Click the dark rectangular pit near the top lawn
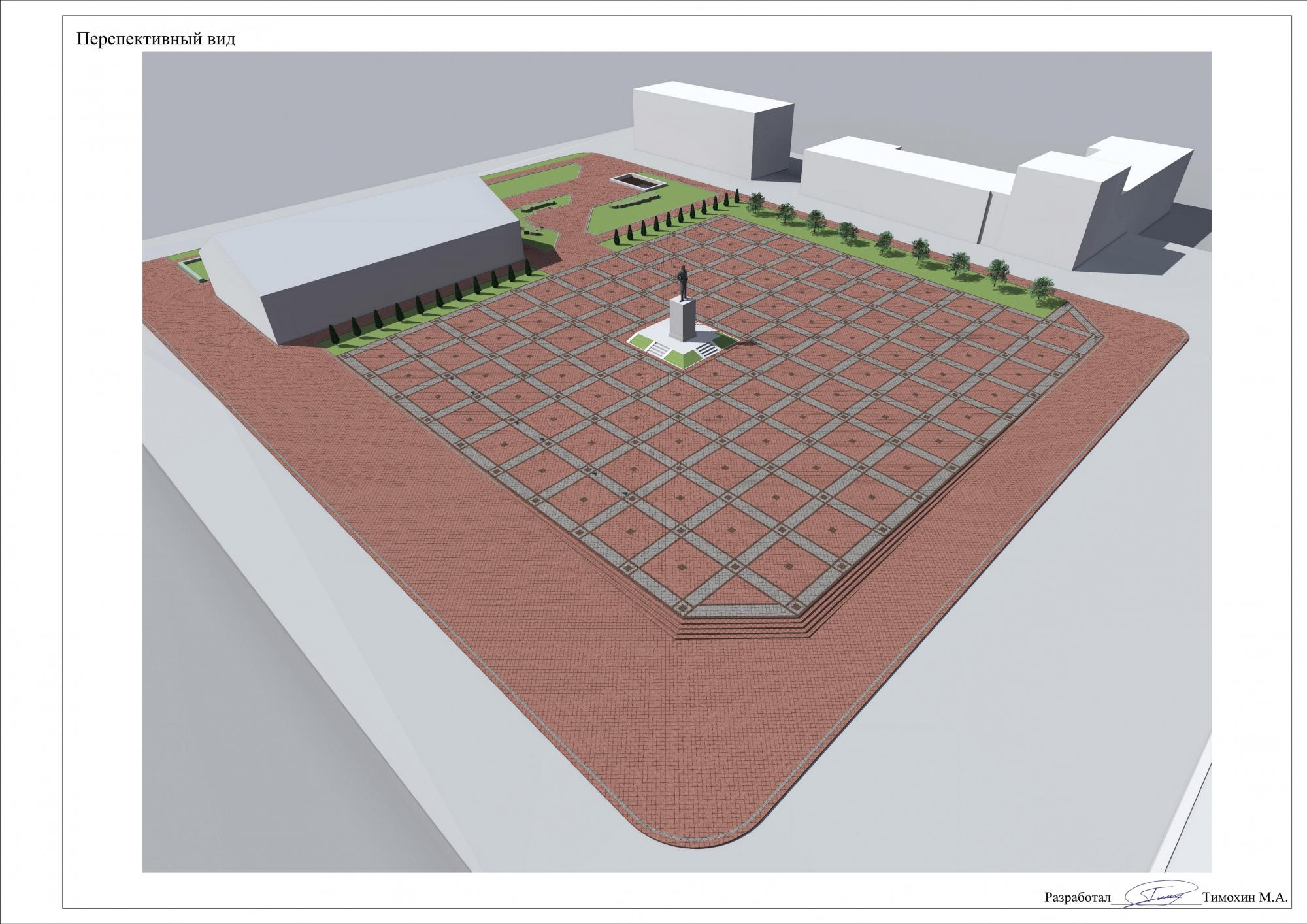 coord(638,181)
